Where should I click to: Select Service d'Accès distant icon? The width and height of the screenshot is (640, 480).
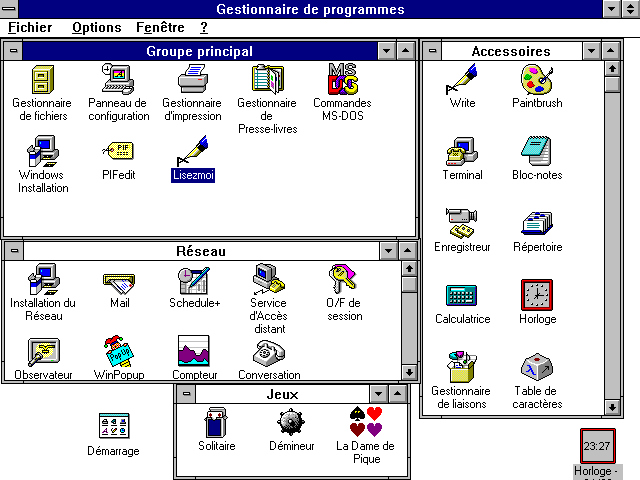pyautogui.click(x=268, y=280)
